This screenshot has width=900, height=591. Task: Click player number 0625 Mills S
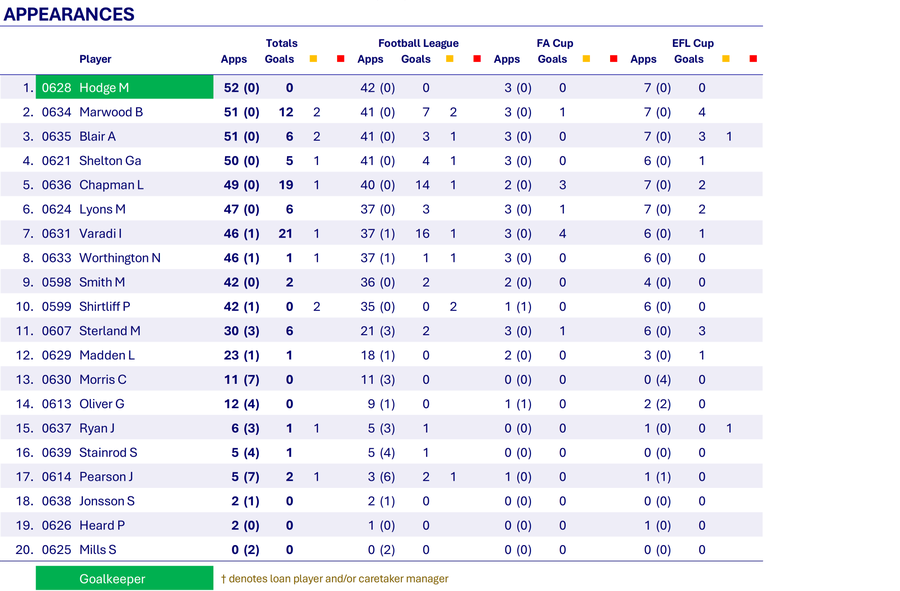[x=79, y=550]
